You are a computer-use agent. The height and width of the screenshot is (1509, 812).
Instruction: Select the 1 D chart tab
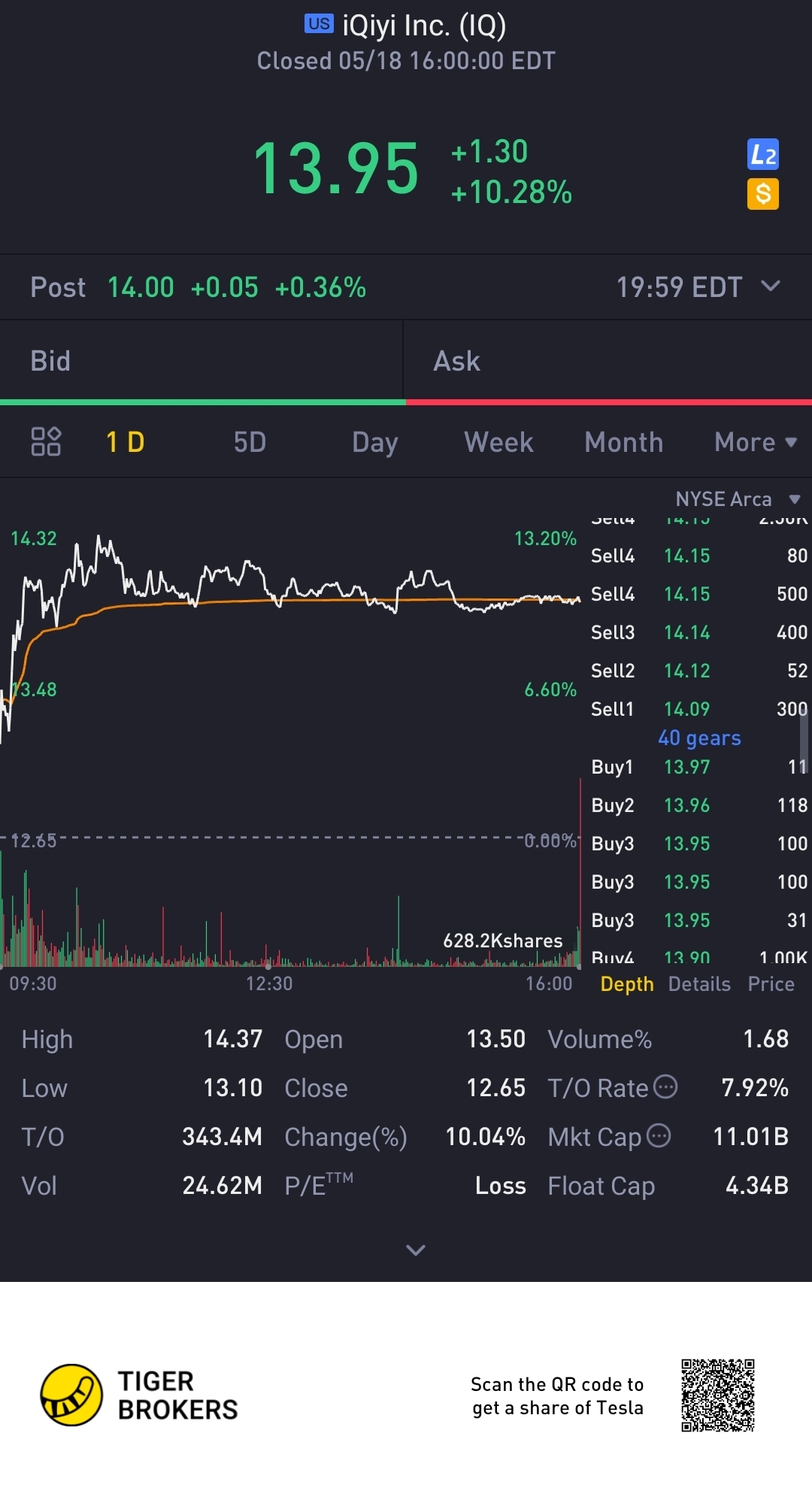(126, 442)
